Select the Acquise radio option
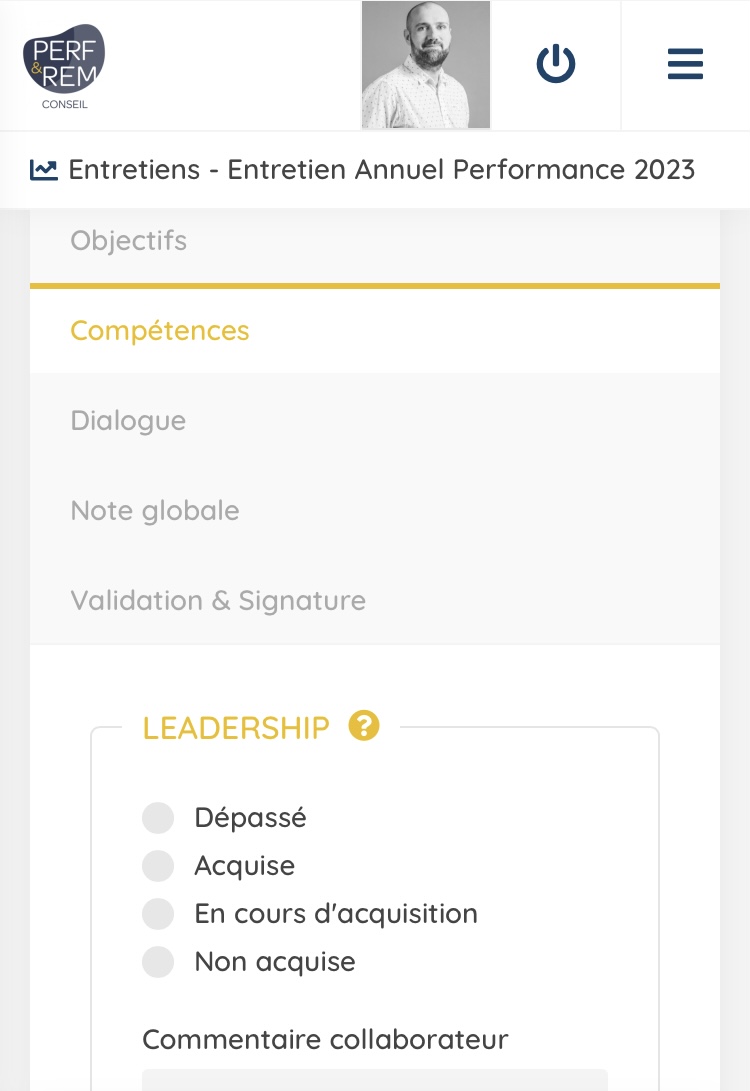This screenshot has height=1091, width=750. pyautogui.click(x=158, y=866)
